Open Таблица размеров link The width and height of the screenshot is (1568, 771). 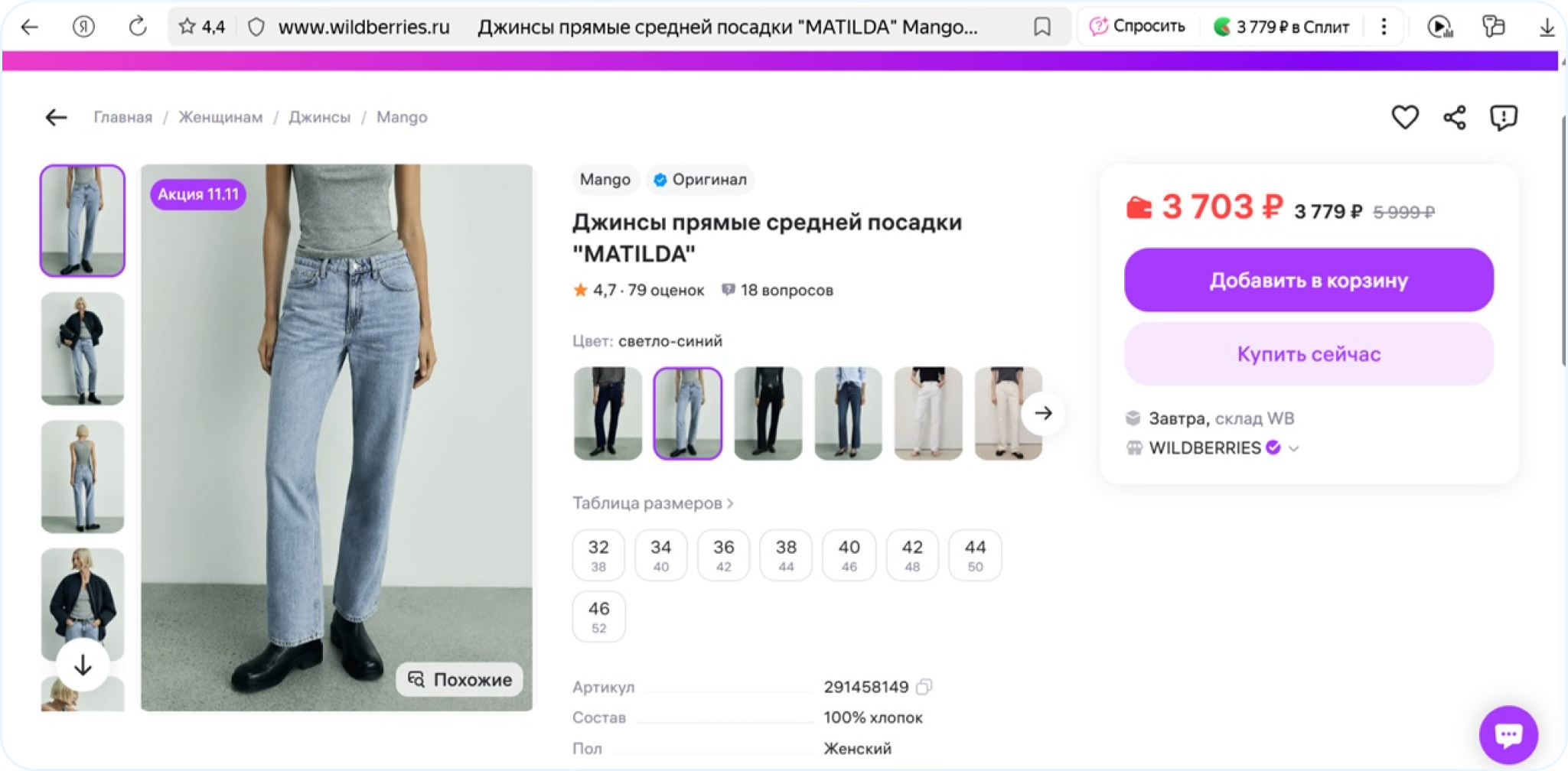(x=653, y=503)
